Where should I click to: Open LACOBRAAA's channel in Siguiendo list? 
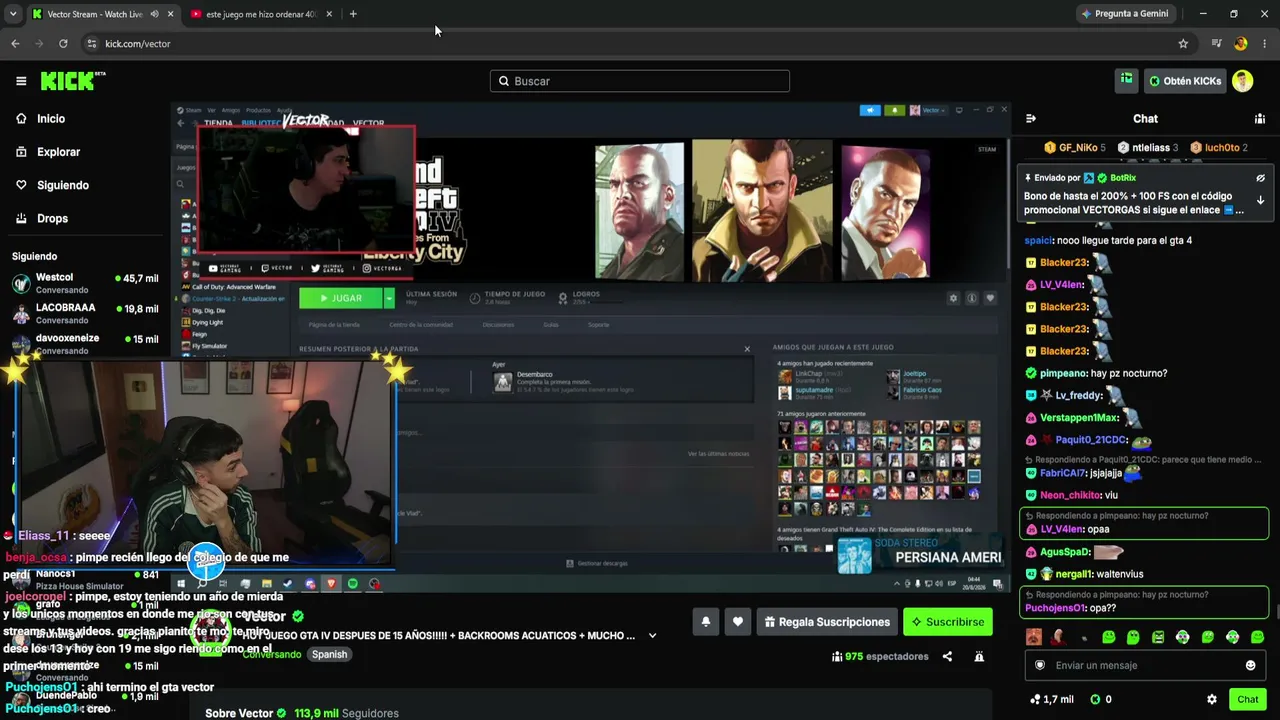click(85, 314)
